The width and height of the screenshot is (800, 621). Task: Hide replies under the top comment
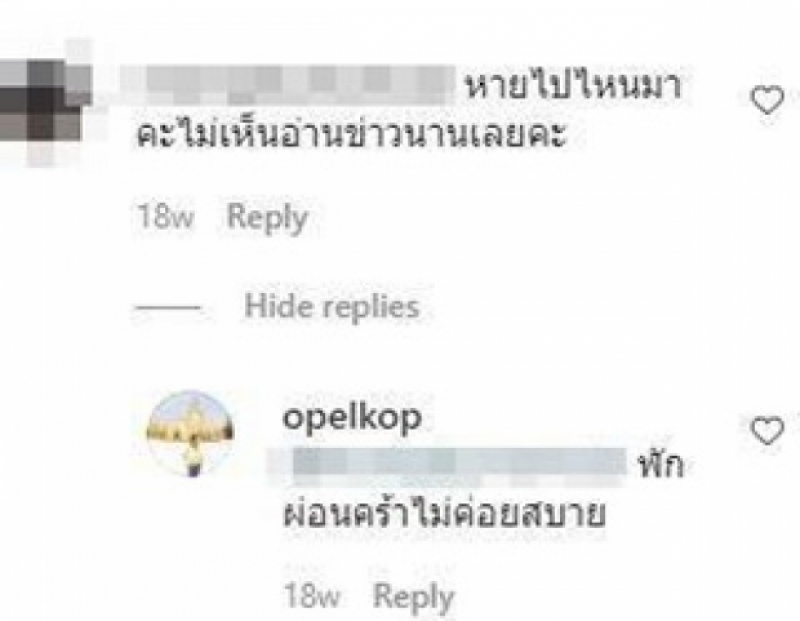click(x=332, y=307)
